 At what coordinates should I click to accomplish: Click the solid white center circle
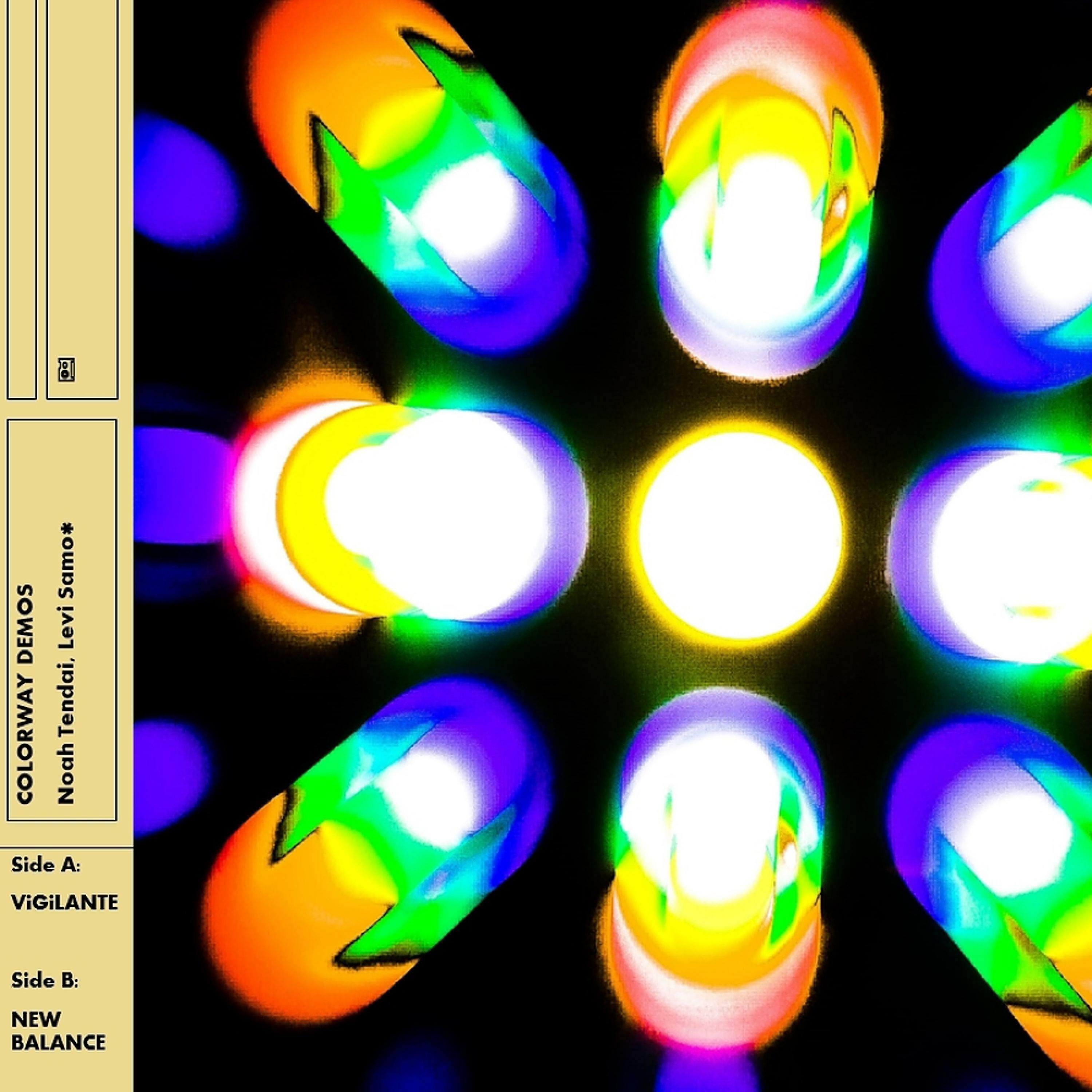point(740,535)
